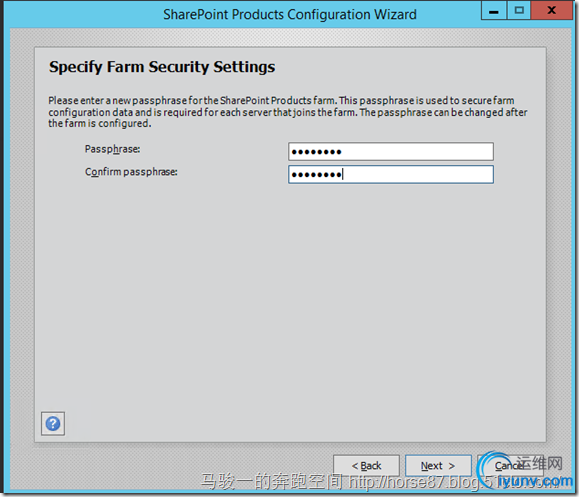The height and width of the screenshot is (497, 579).
Task: Click the Passphrase label
Action: [x=112, y=149]
